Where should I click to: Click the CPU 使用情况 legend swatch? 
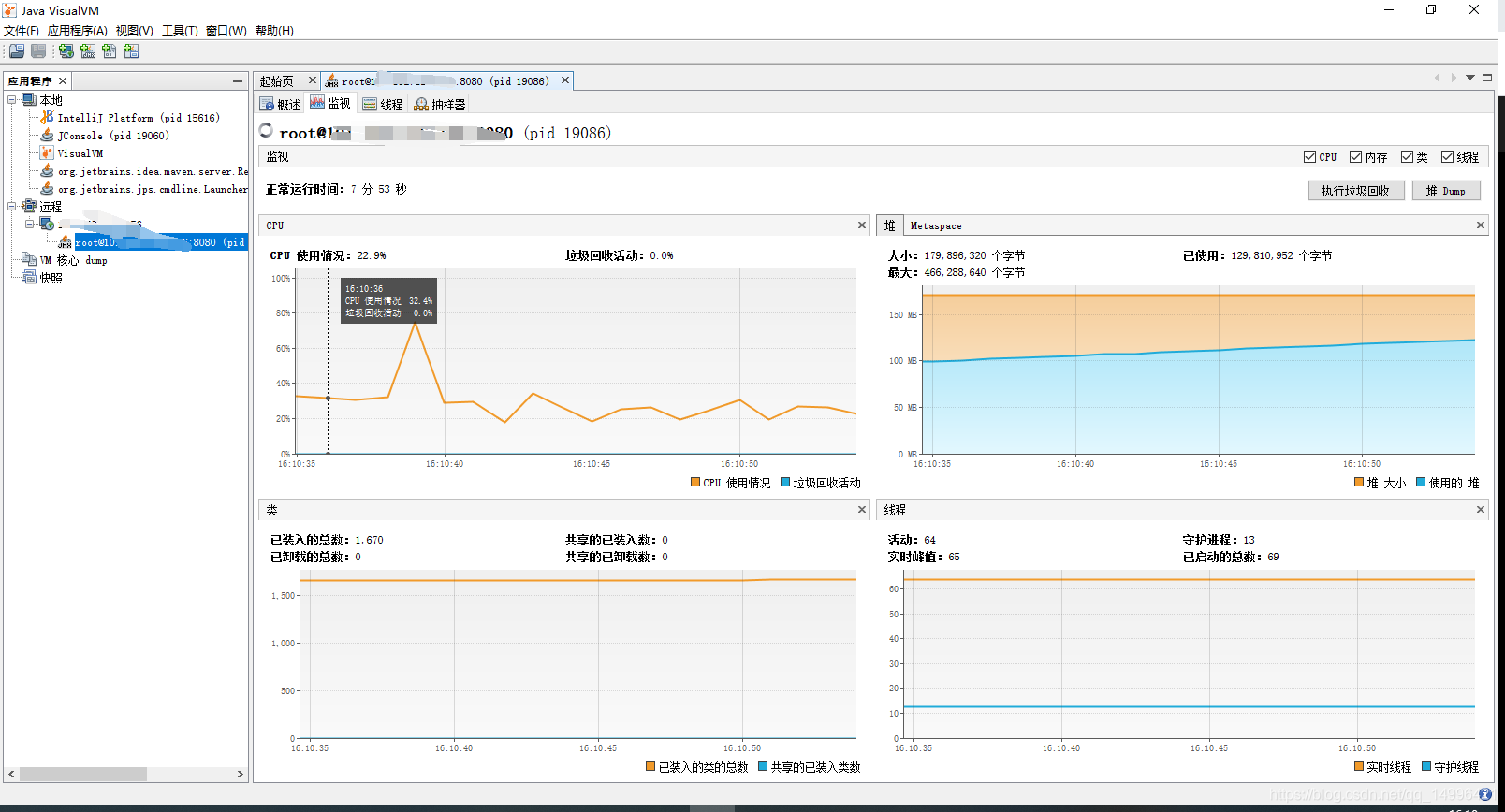(695, 483)
